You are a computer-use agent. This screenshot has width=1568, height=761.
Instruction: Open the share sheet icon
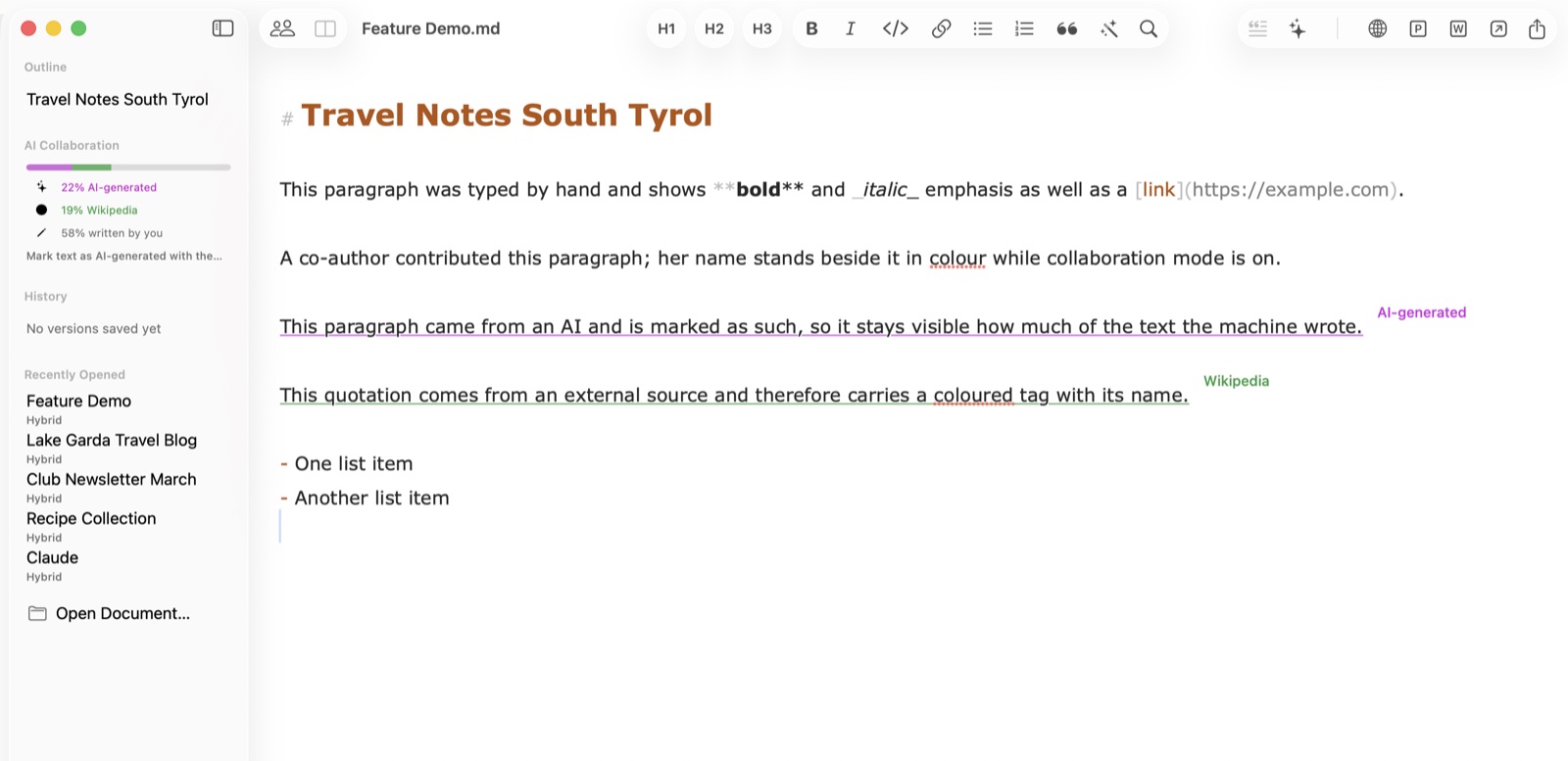[x=1537, y=28]
